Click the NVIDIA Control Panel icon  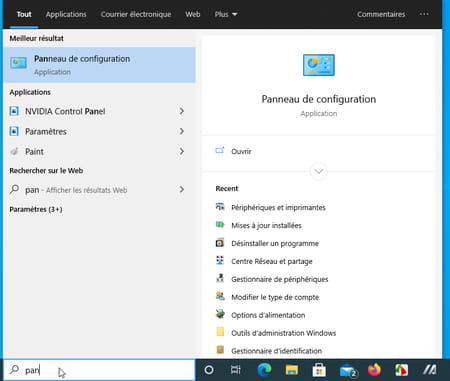point(14,111)
